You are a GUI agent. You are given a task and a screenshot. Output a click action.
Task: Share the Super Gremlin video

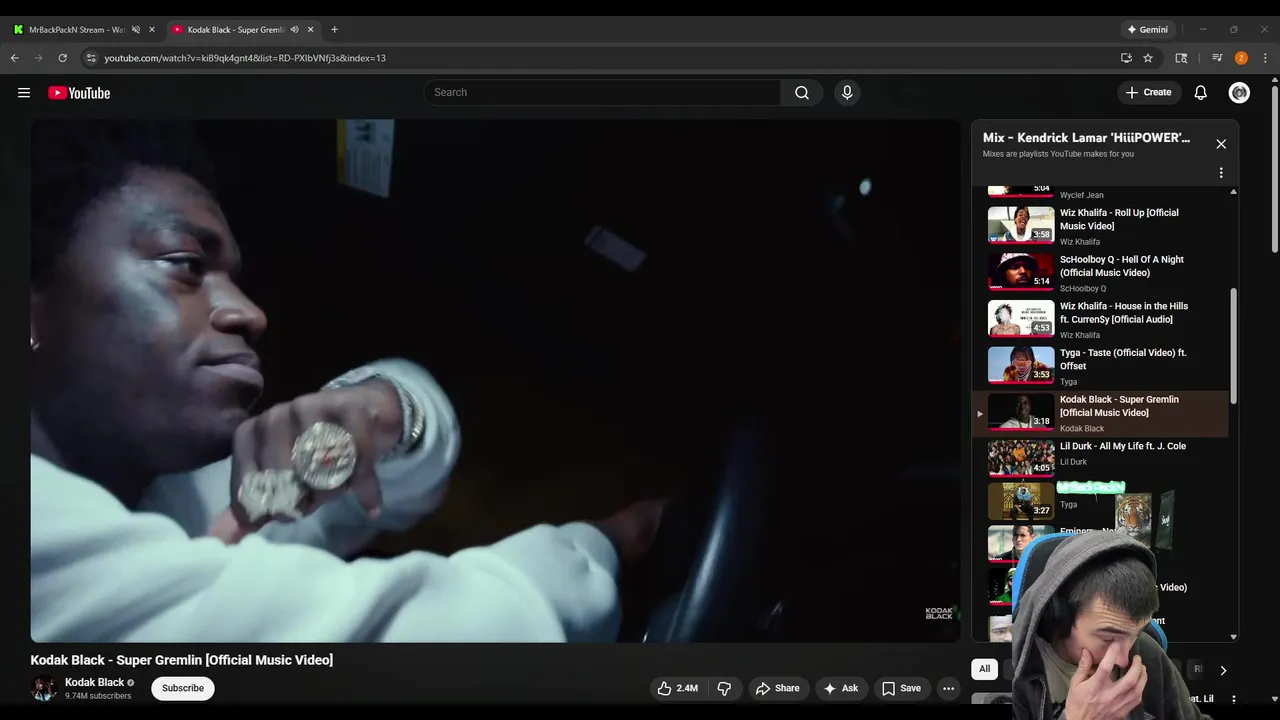(777, 688)
